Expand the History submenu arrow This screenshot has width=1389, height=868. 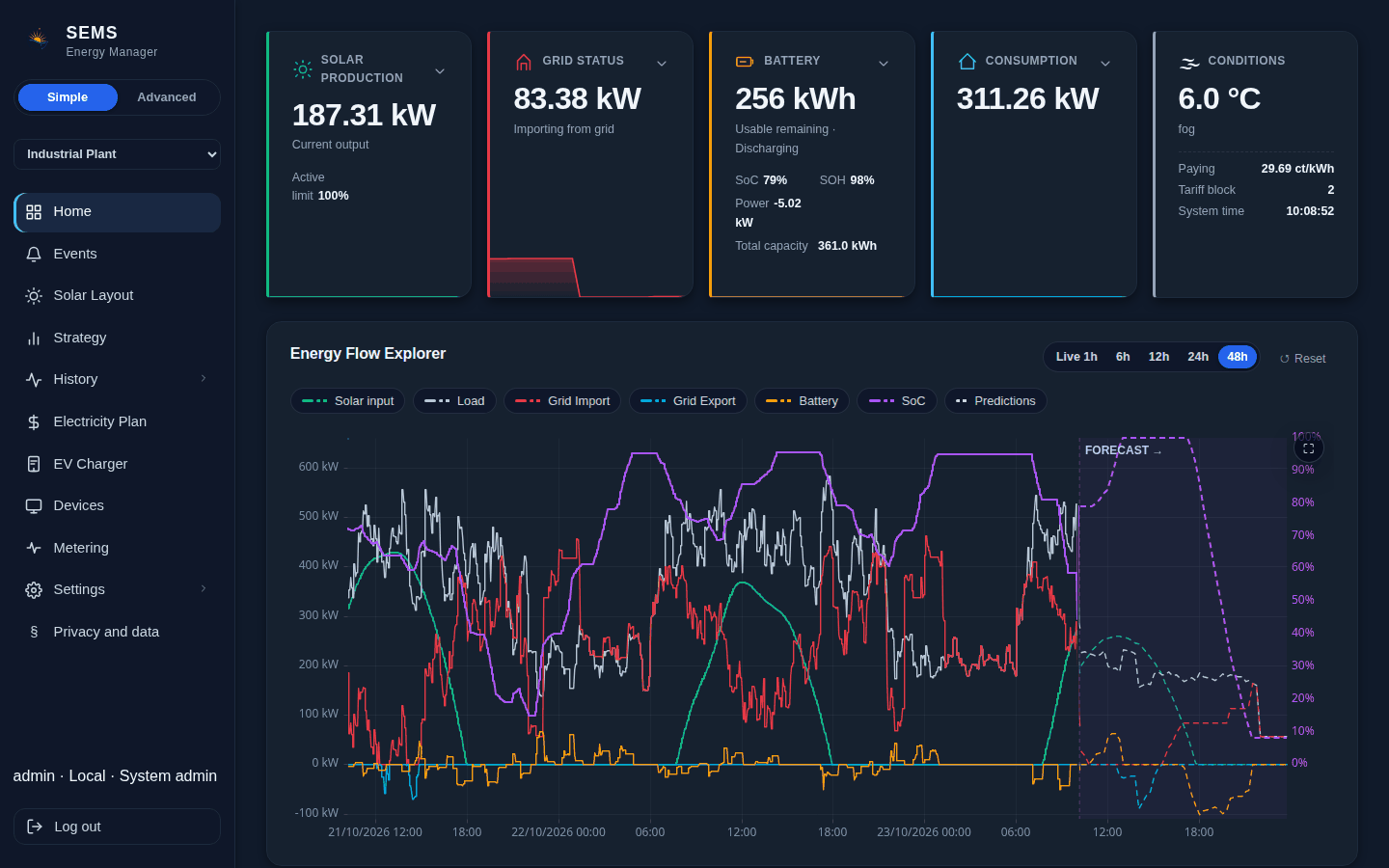(x=204, y=379)
